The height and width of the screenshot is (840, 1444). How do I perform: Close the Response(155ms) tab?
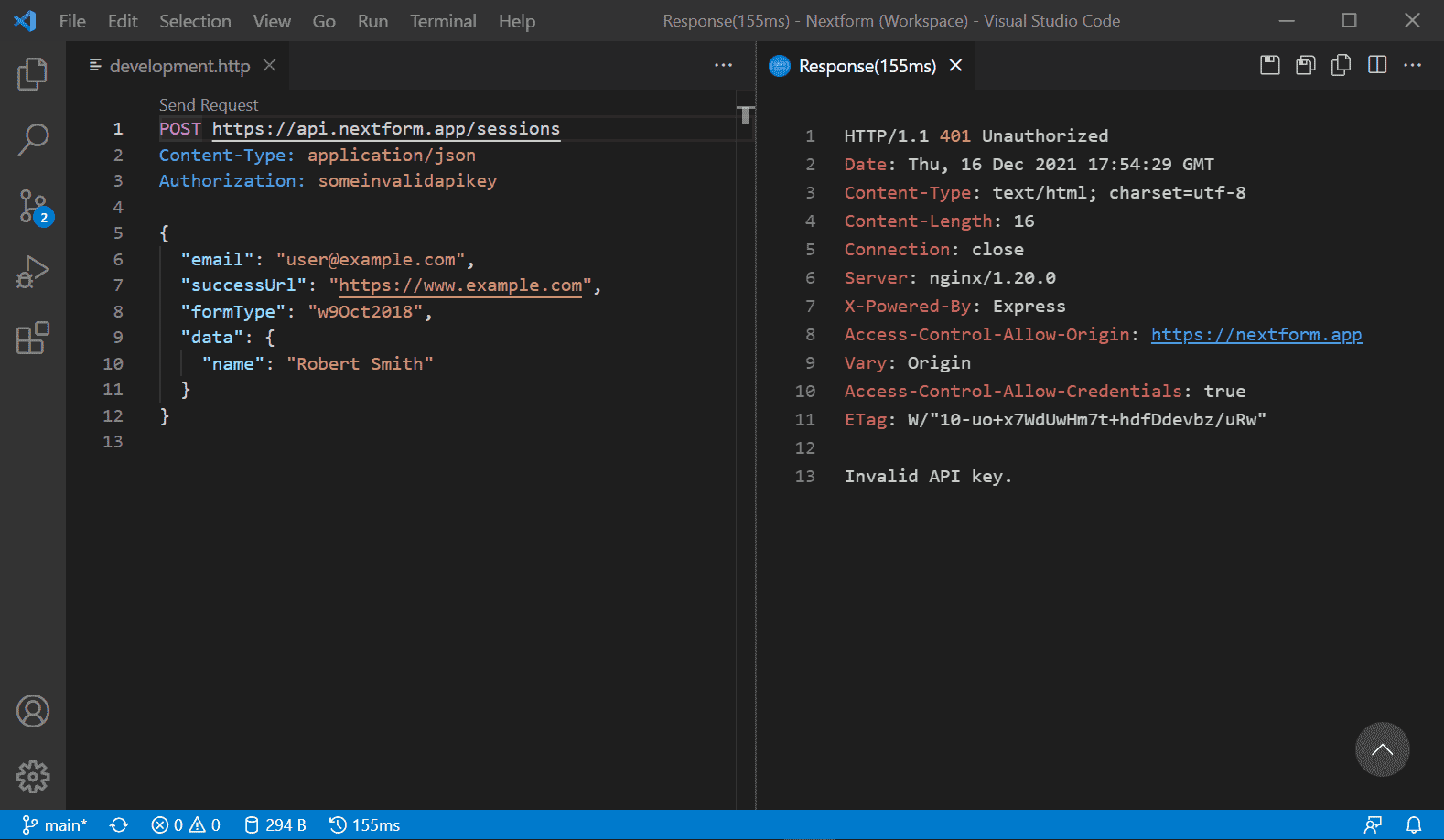pyautogui.click(x=955, y=66)
